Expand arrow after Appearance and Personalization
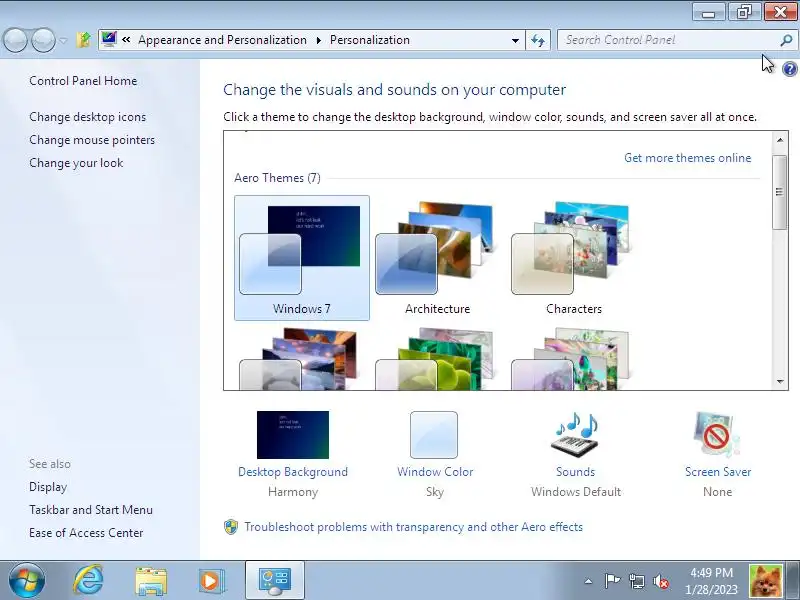800x600 pixels. click(319, 40)
